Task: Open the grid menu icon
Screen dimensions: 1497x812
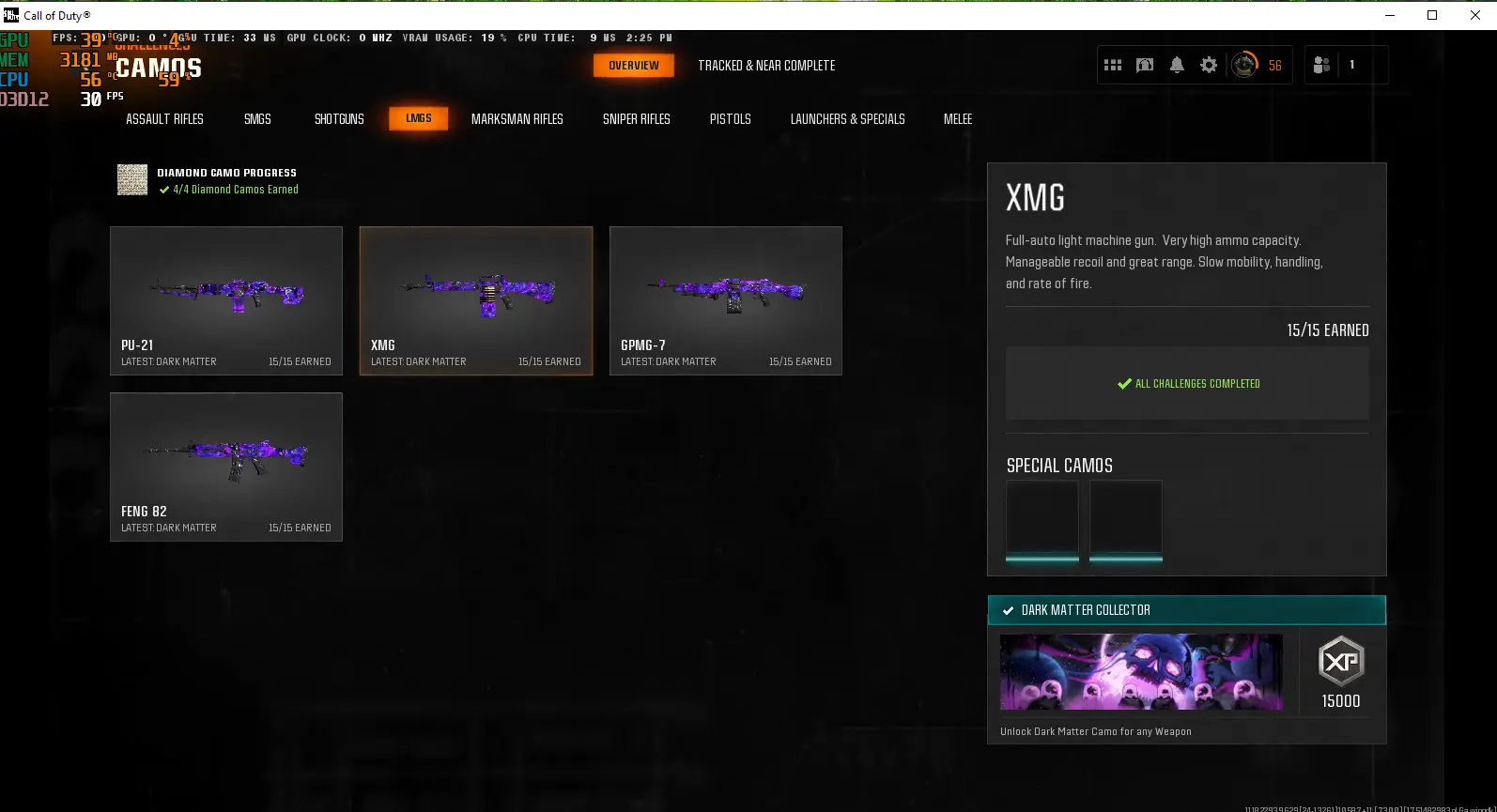Action: 1113,65
